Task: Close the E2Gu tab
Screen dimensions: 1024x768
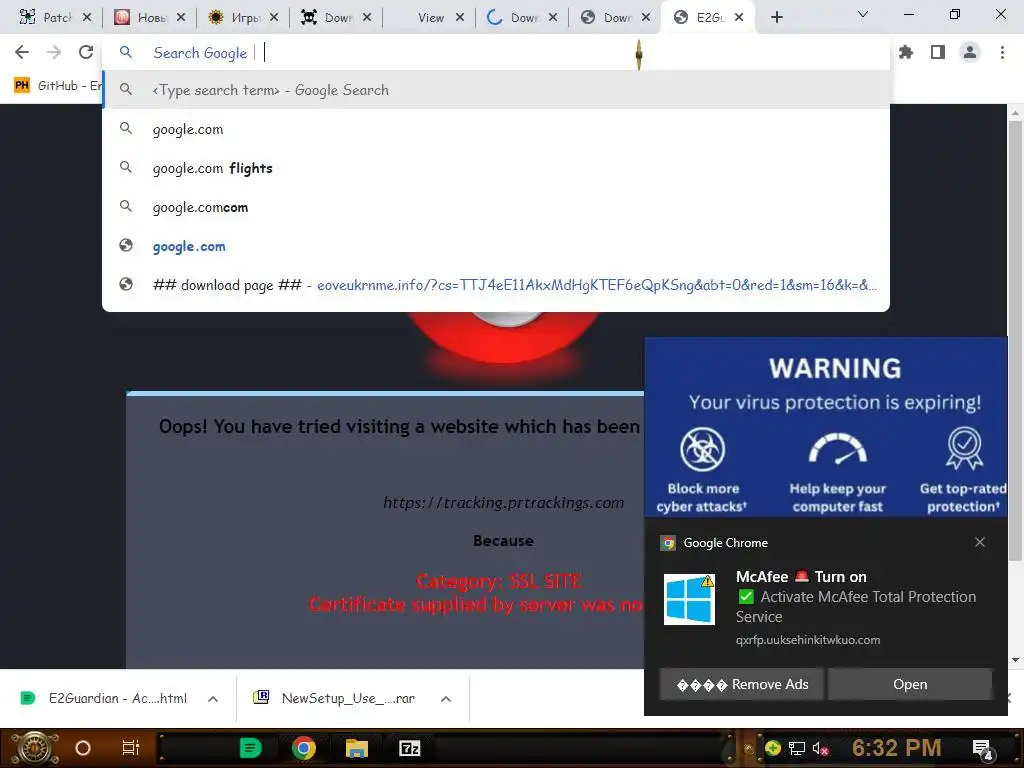Action: (x=739, y=18)
